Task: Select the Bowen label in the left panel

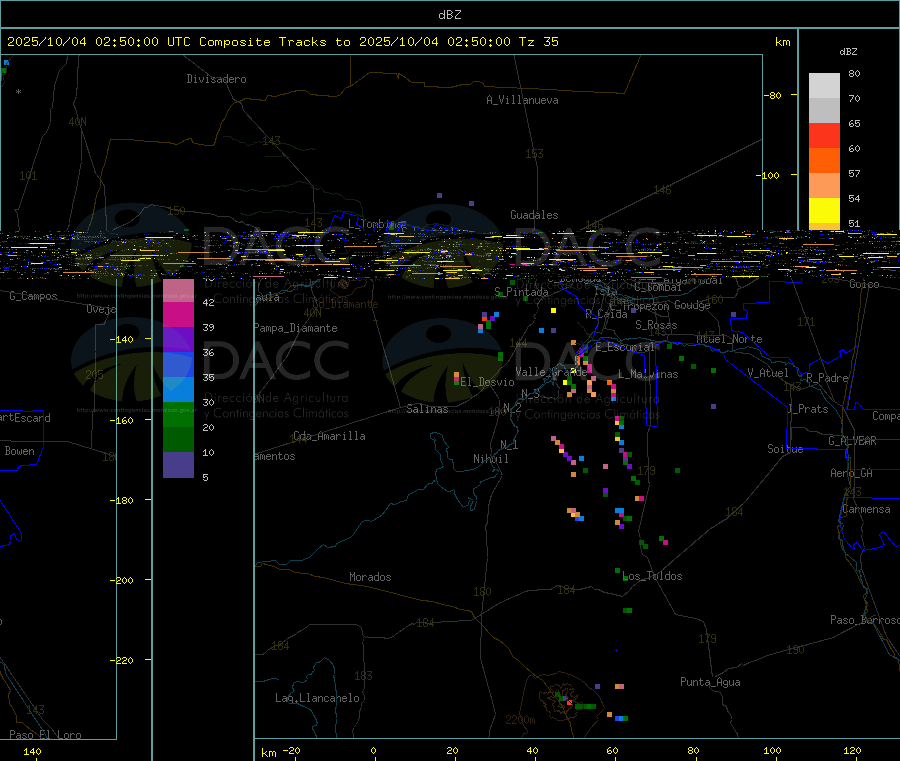Action: [x=20, y=451]
